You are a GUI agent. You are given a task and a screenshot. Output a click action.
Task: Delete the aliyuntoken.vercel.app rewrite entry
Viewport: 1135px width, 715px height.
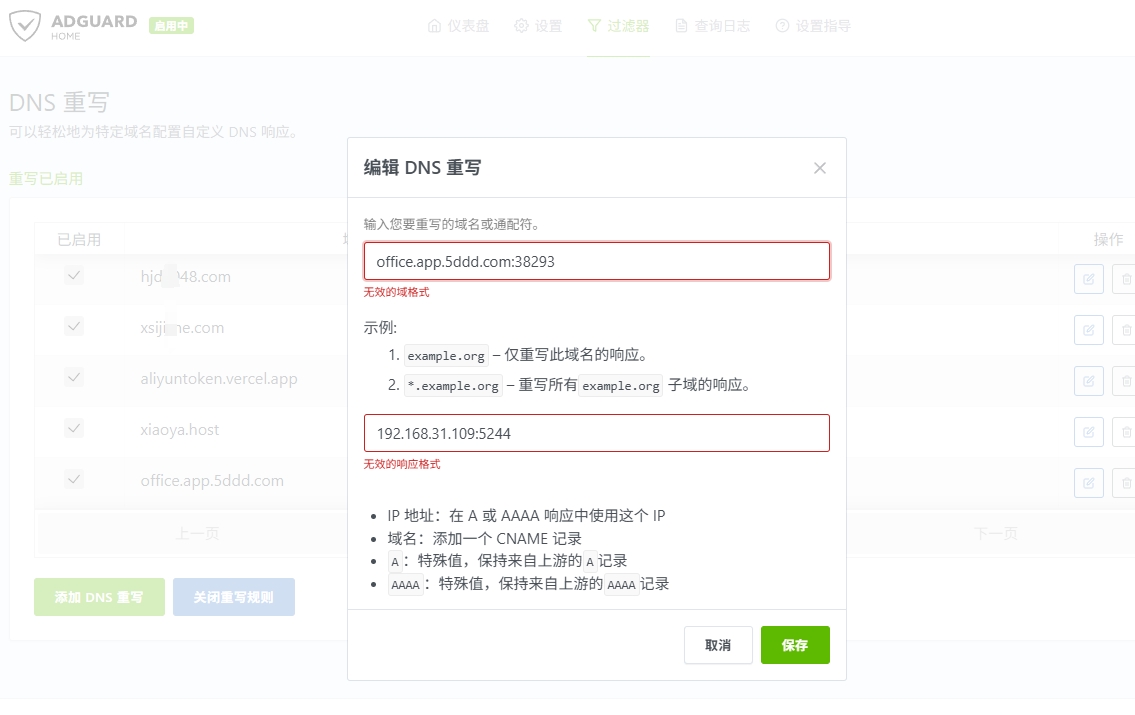pos(1124,380)
